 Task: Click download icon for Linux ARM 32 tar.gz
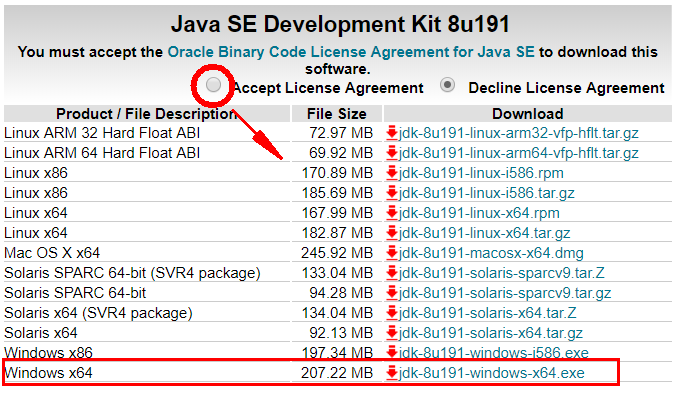pyautogui.click(x=392, y=133)
